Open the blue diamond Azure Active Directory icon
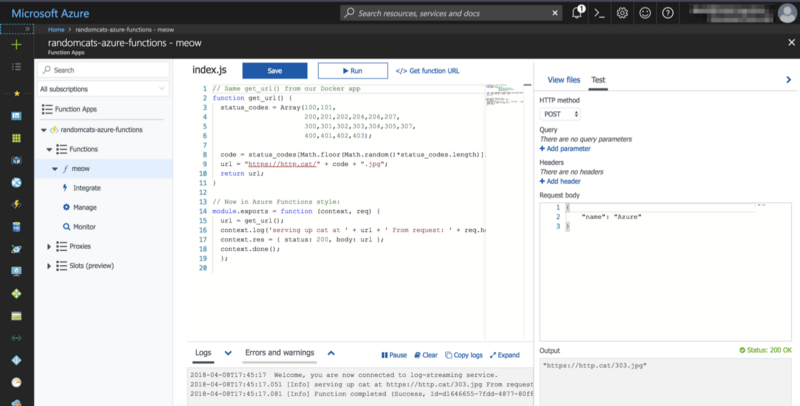This screenshot has height=406, width=800. pyautogui.click(x=16, y=360)
